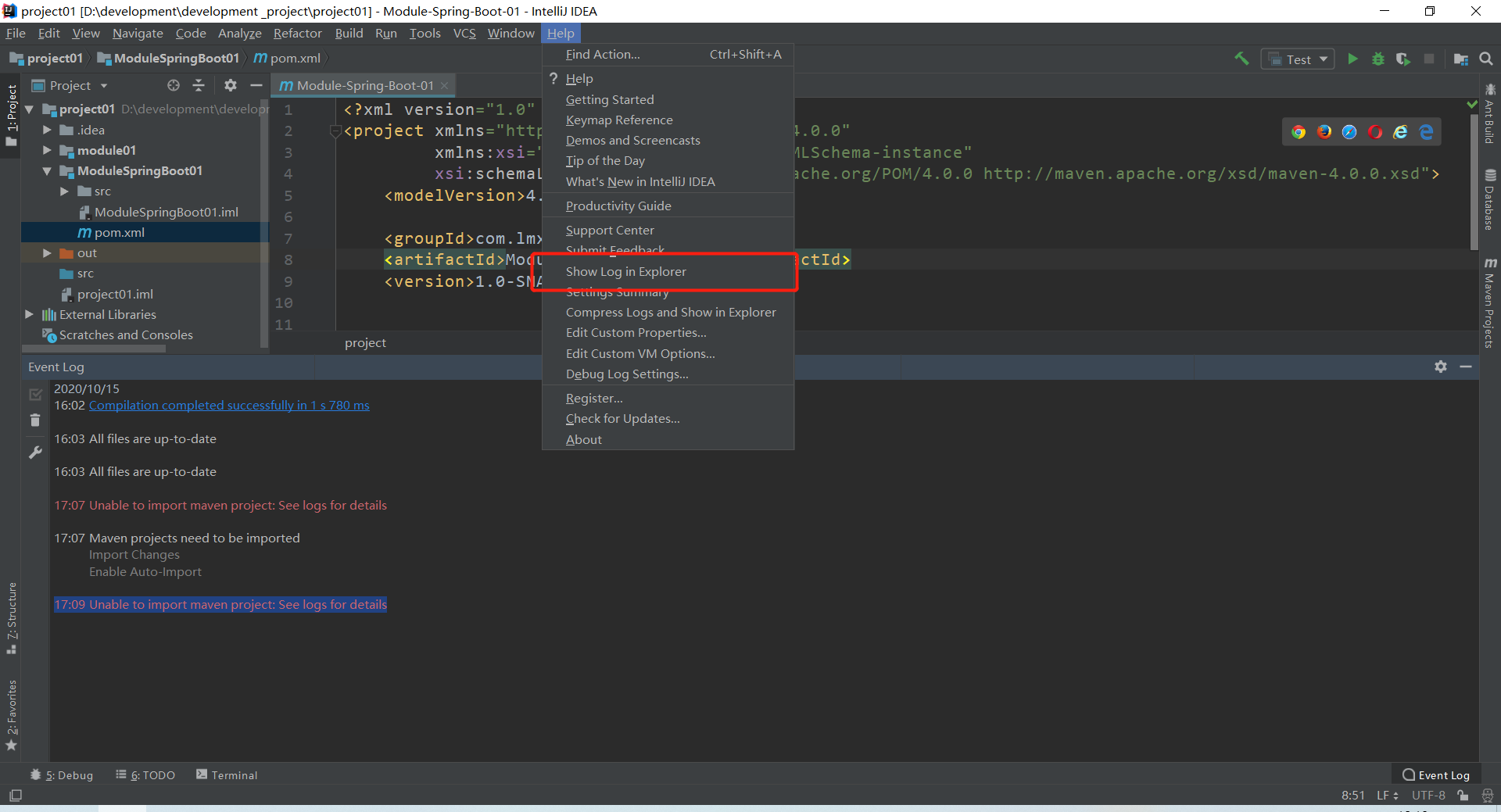Click Import Changes link in Event Log
This screenshot has width=1501, height=812.
(134, 555)
